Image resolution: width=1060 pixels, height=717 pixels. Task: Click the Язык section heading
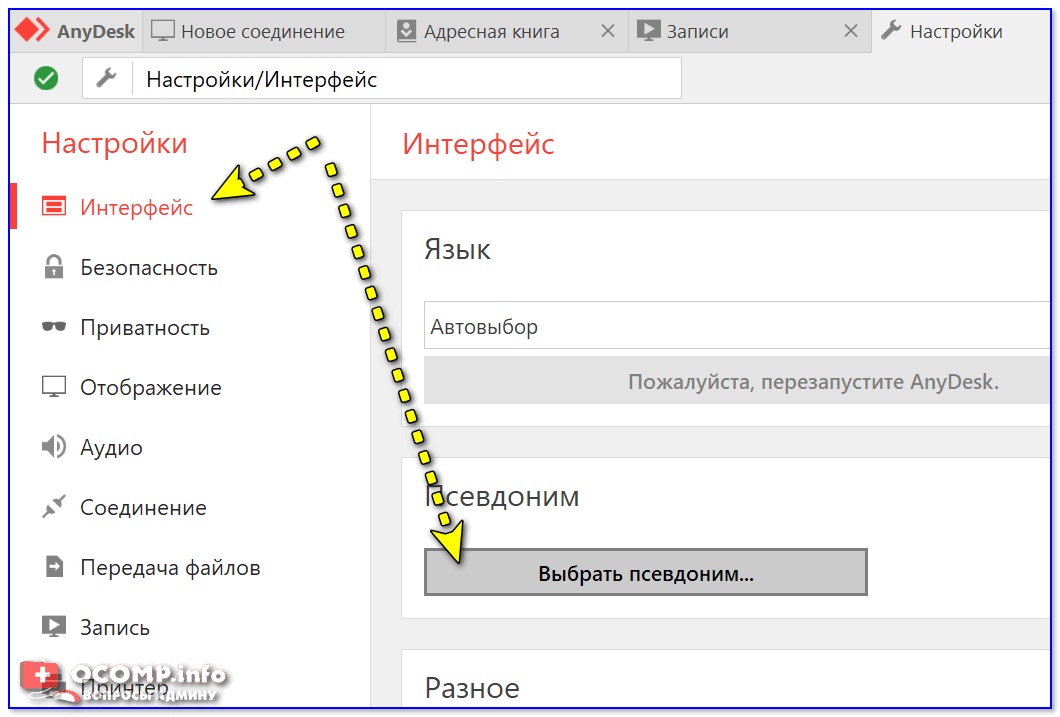click(457, 249)
